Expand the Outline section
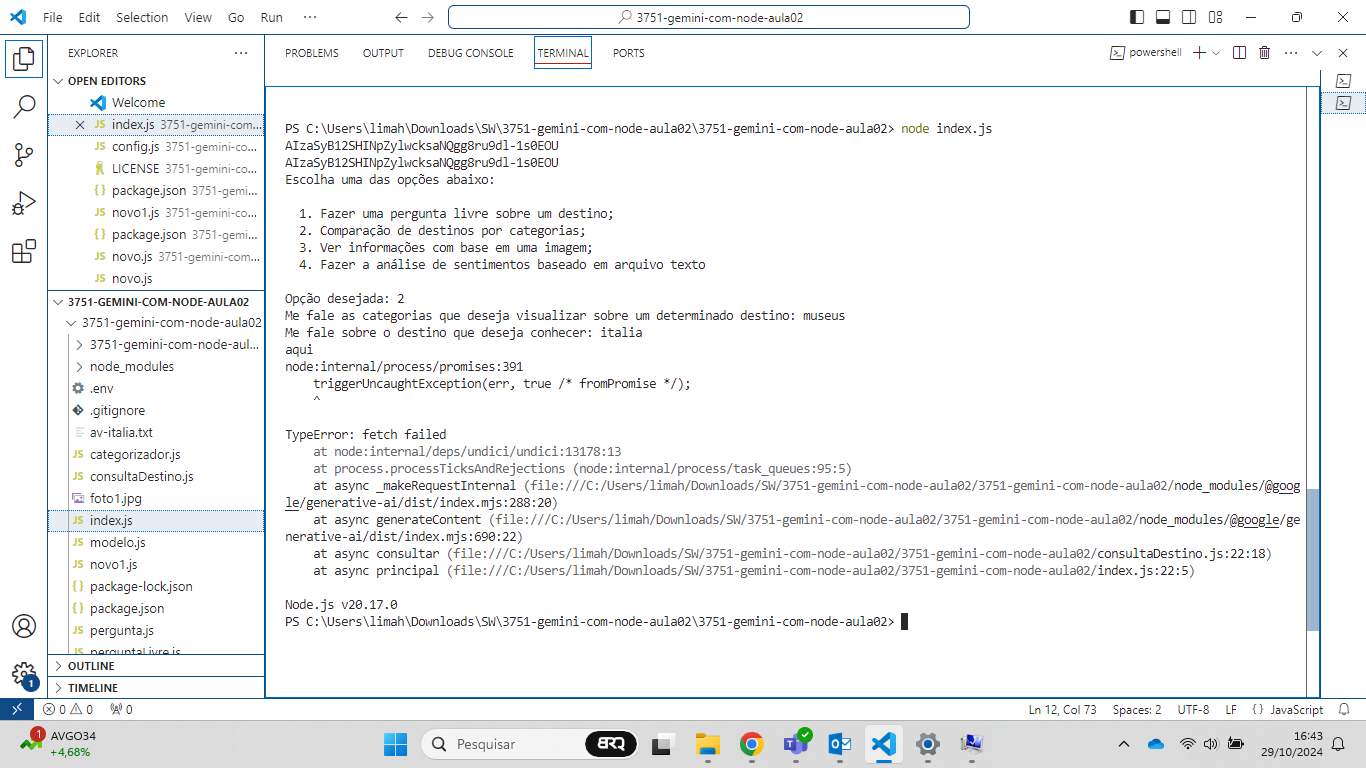 (x=156, y=666)
